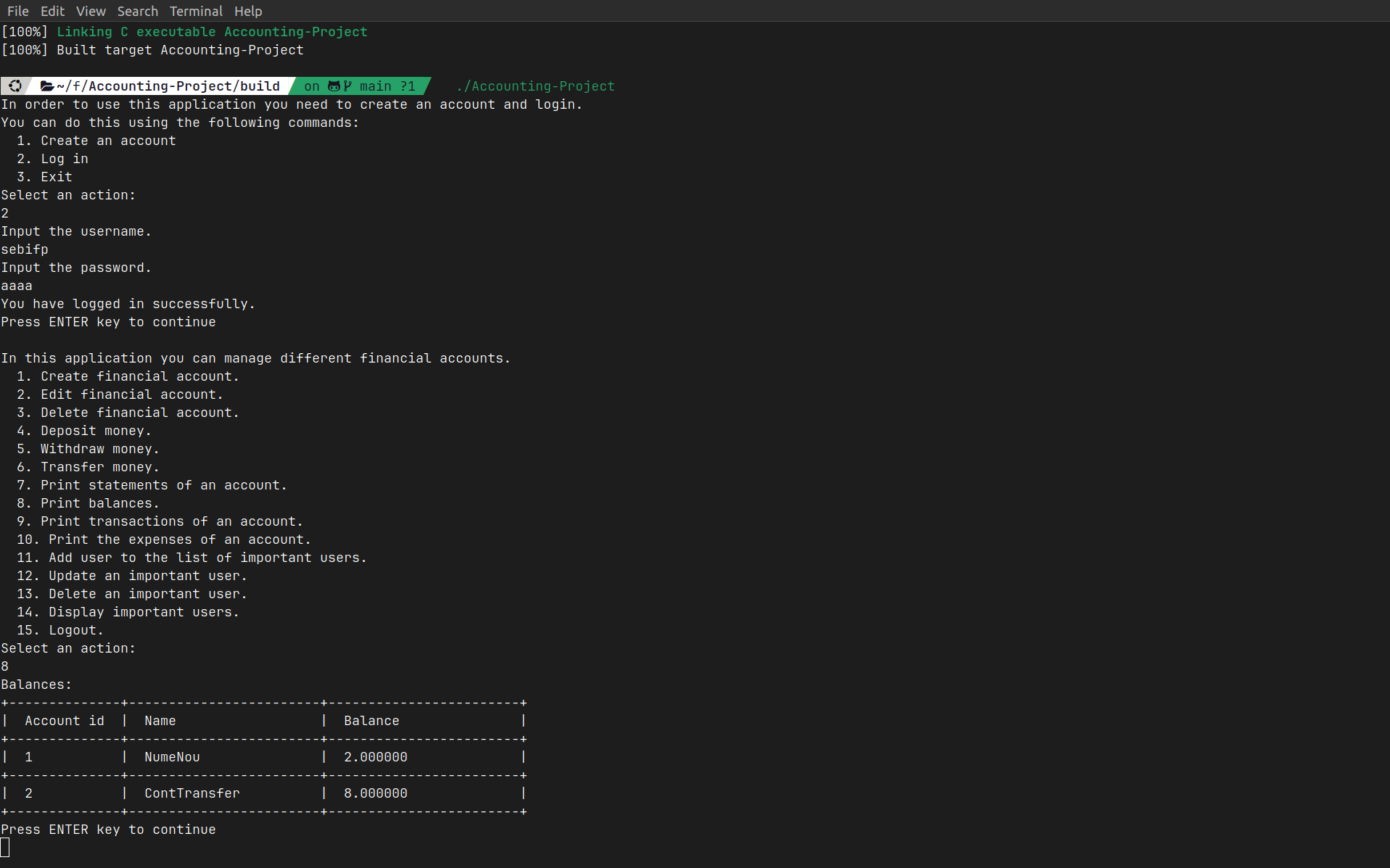Click '15. Logout.'
Viewport: 1390px width, 868px height.
pyautogui.click(x=60, y=630)
